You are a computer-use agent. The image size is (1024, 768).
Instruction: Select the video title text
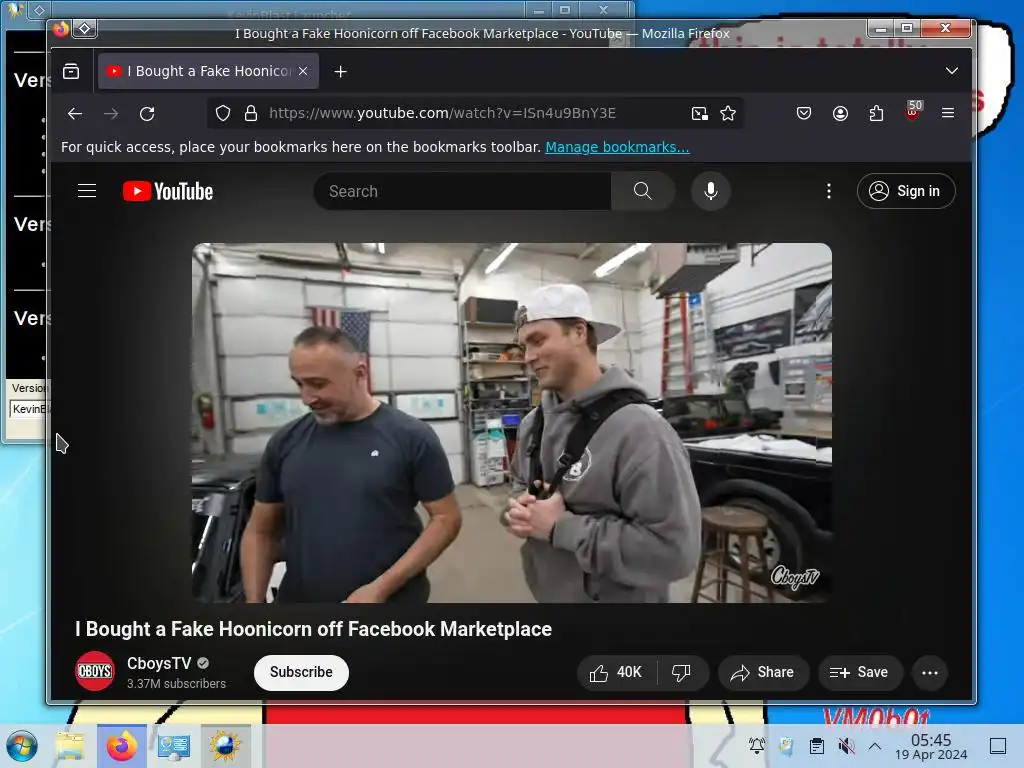[313, 629]
